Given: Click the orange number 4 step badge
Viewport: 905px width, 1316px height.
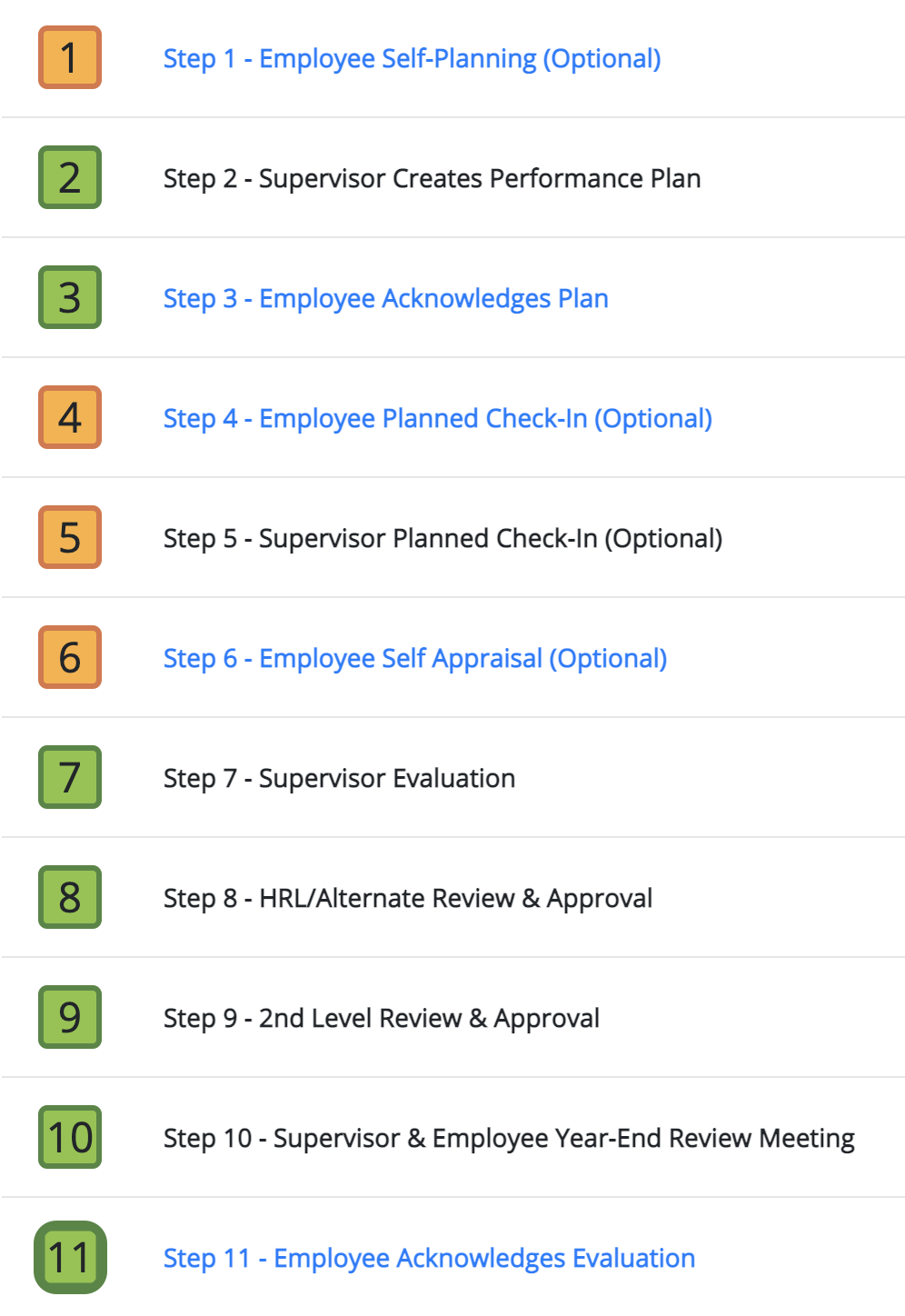Looking at the screenshot, I should (x=70, y=417).
